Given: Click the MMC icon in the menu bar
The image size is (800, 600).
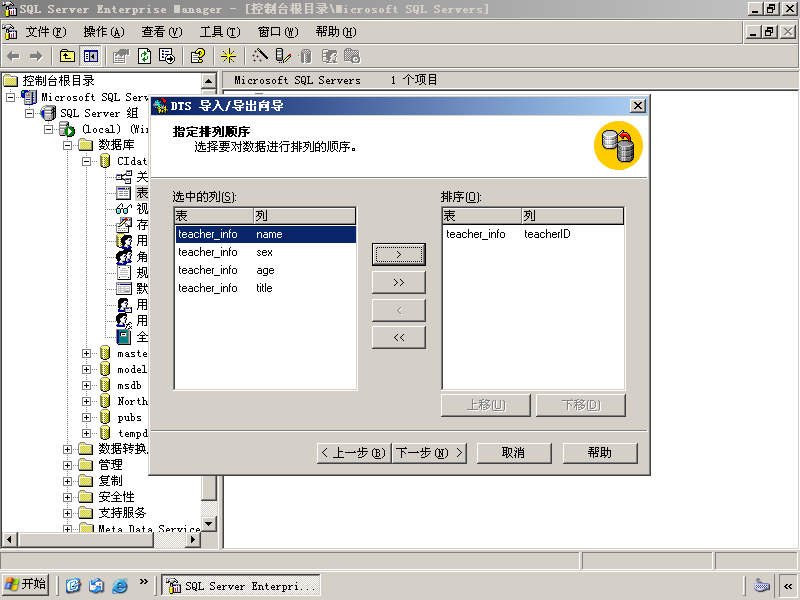Looking at the screenshot, I should click(10, 32).
